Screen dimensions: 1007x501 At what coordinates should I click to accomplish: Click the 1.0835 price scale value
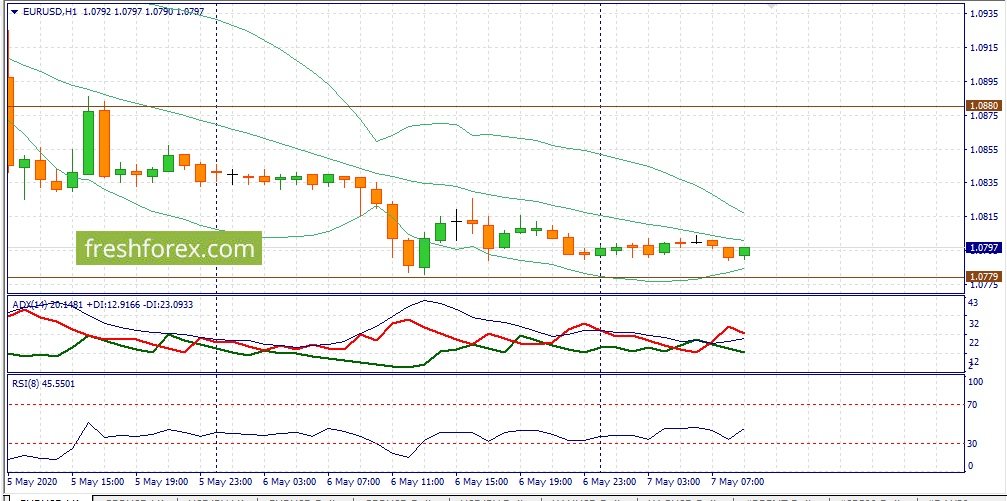coord(985,182)
